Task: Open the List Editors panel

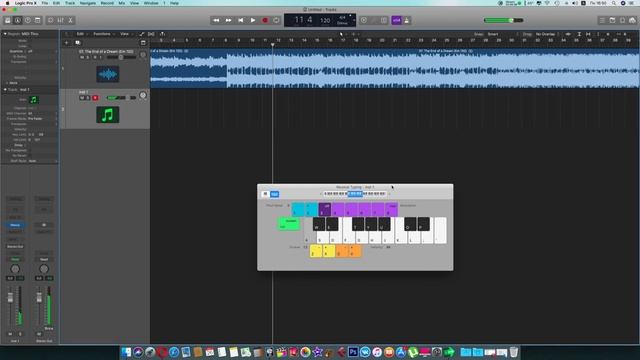Action: click(x=602, y=20)
